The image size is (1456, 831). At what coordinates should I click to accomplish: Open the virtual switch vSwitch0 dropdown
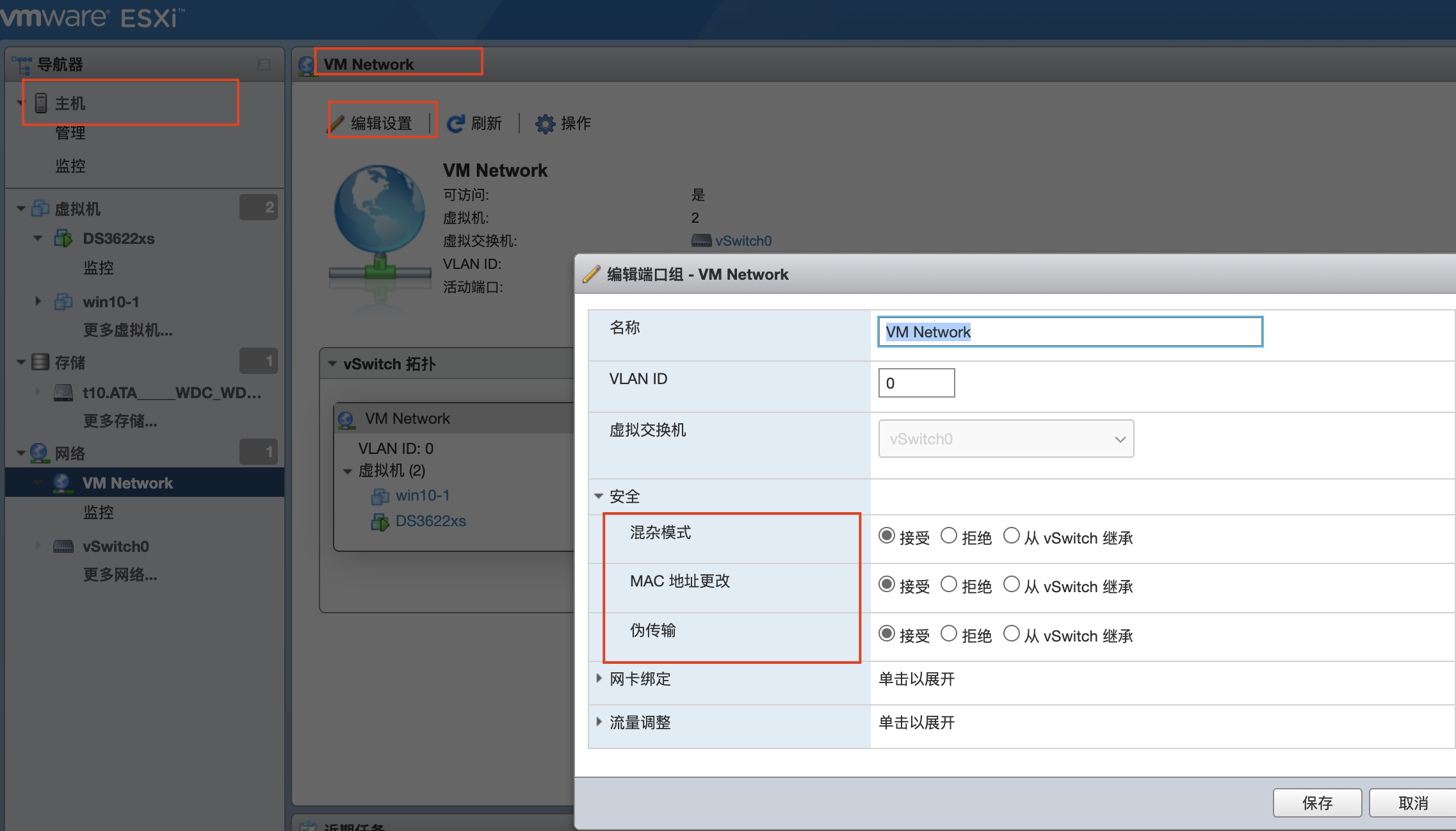tap(1006, 439)
